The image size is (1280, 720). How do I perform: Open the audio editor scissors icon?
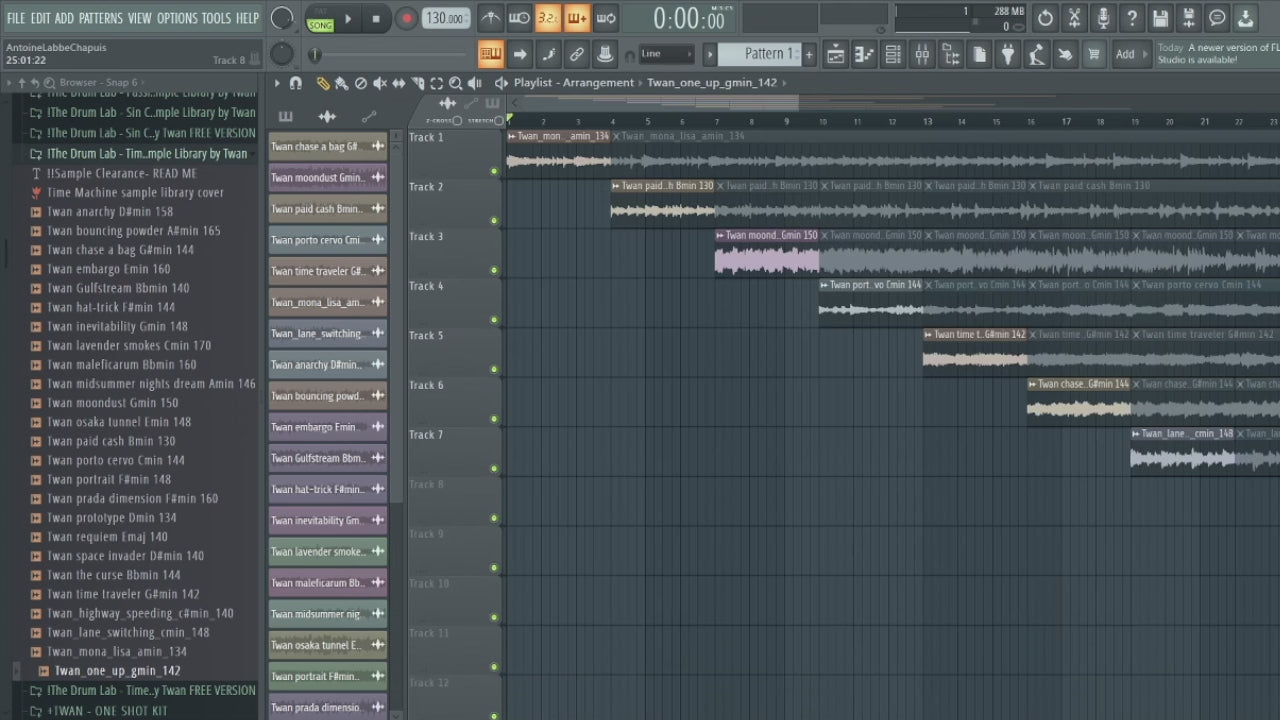point(1074,18)
